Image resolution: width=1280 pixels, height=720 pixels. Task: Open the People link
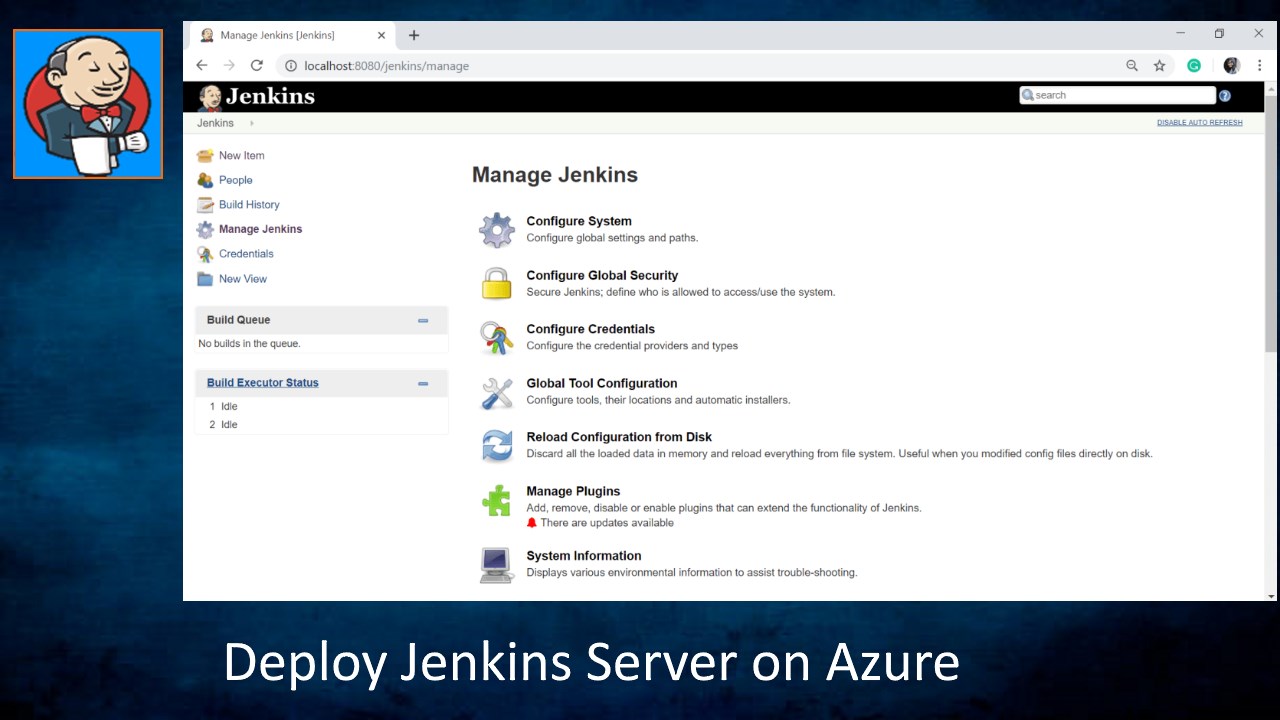point(236,180)
